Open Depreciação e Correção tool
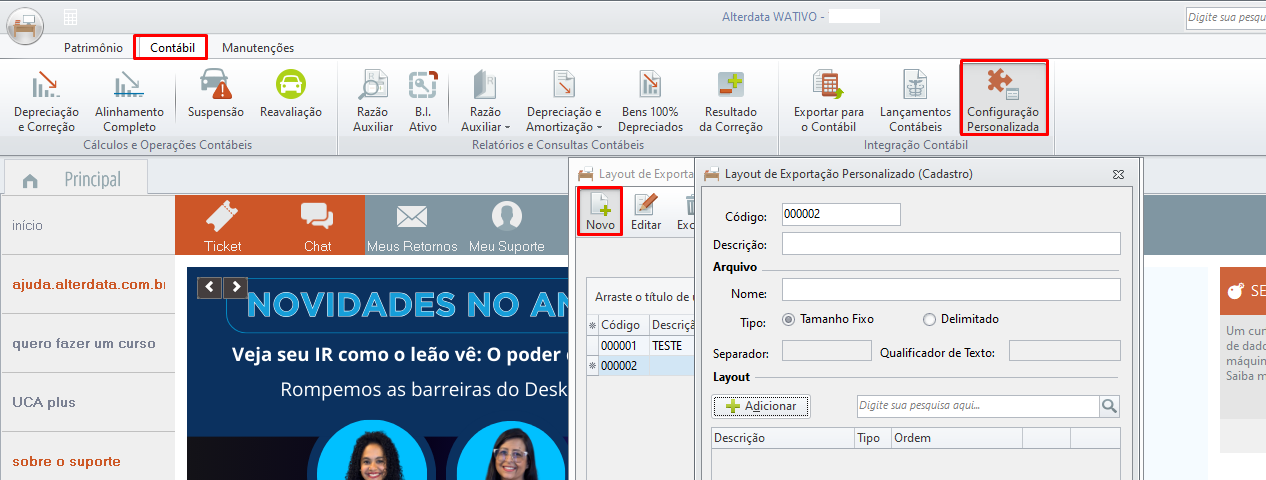 coord(46,100)
